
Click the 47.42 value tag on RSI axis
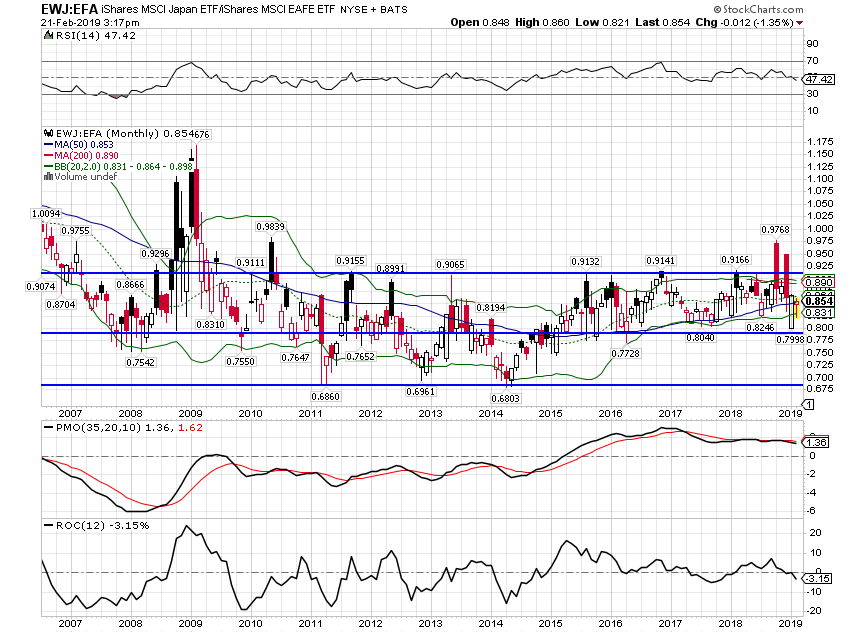coord(819,80)
